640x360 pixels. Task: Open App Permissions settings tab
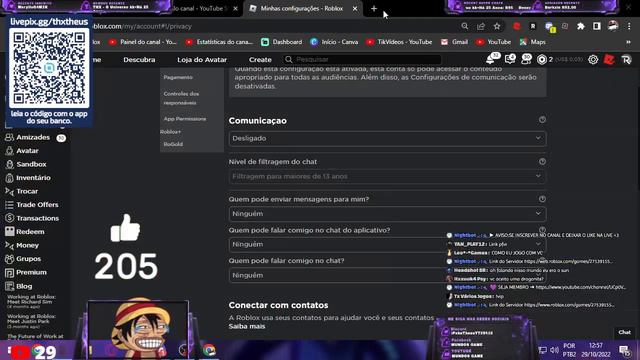(185, 119)
